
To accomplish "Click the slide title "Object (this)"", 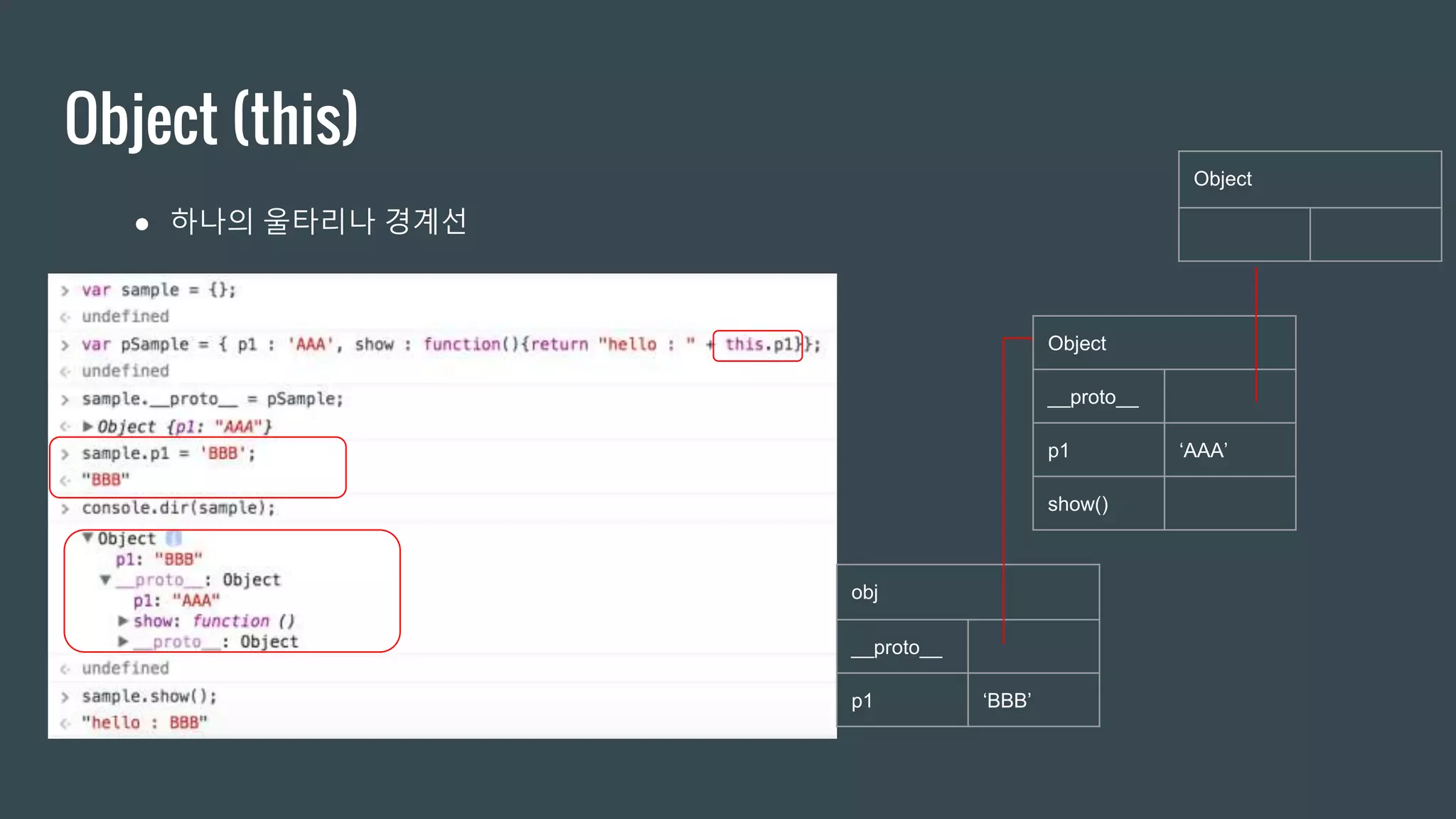I will tap(211, 119).
